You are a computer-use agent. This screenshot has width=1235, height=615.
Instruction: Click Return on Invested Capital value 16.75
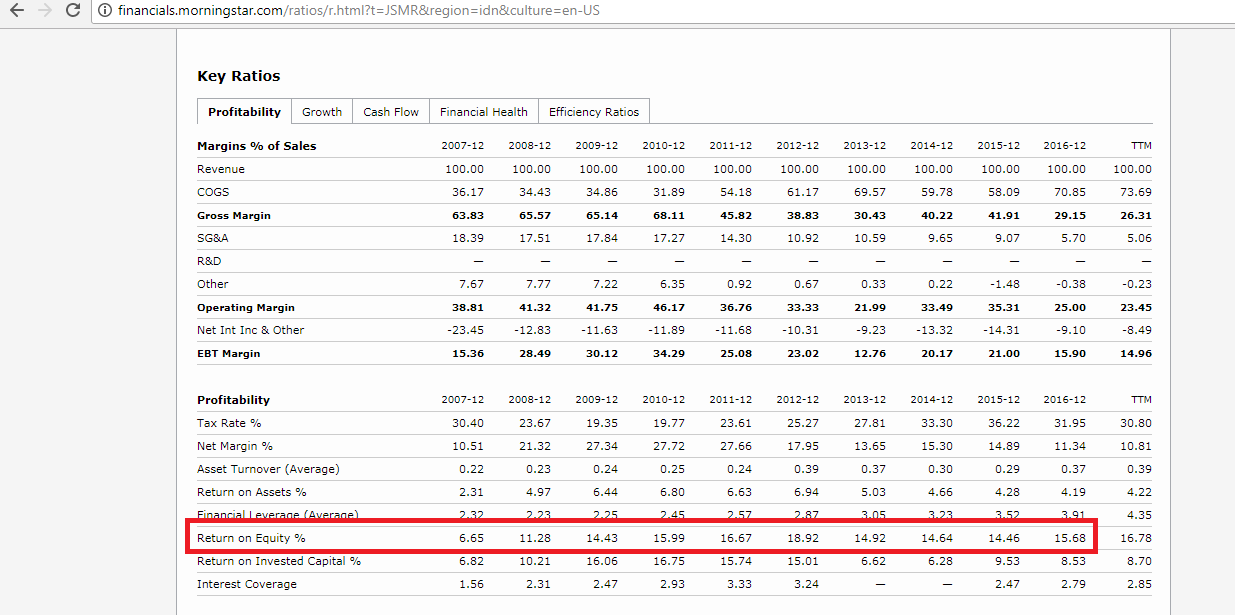tap(668, 561)
